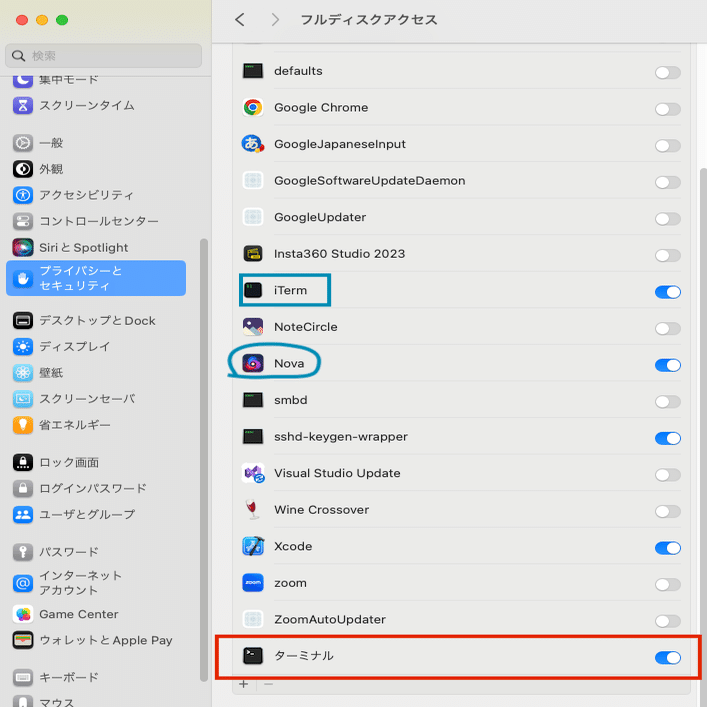Turn off Xcode disk access switch
This screenshot has width=707, height=707.
click(668, 548)
